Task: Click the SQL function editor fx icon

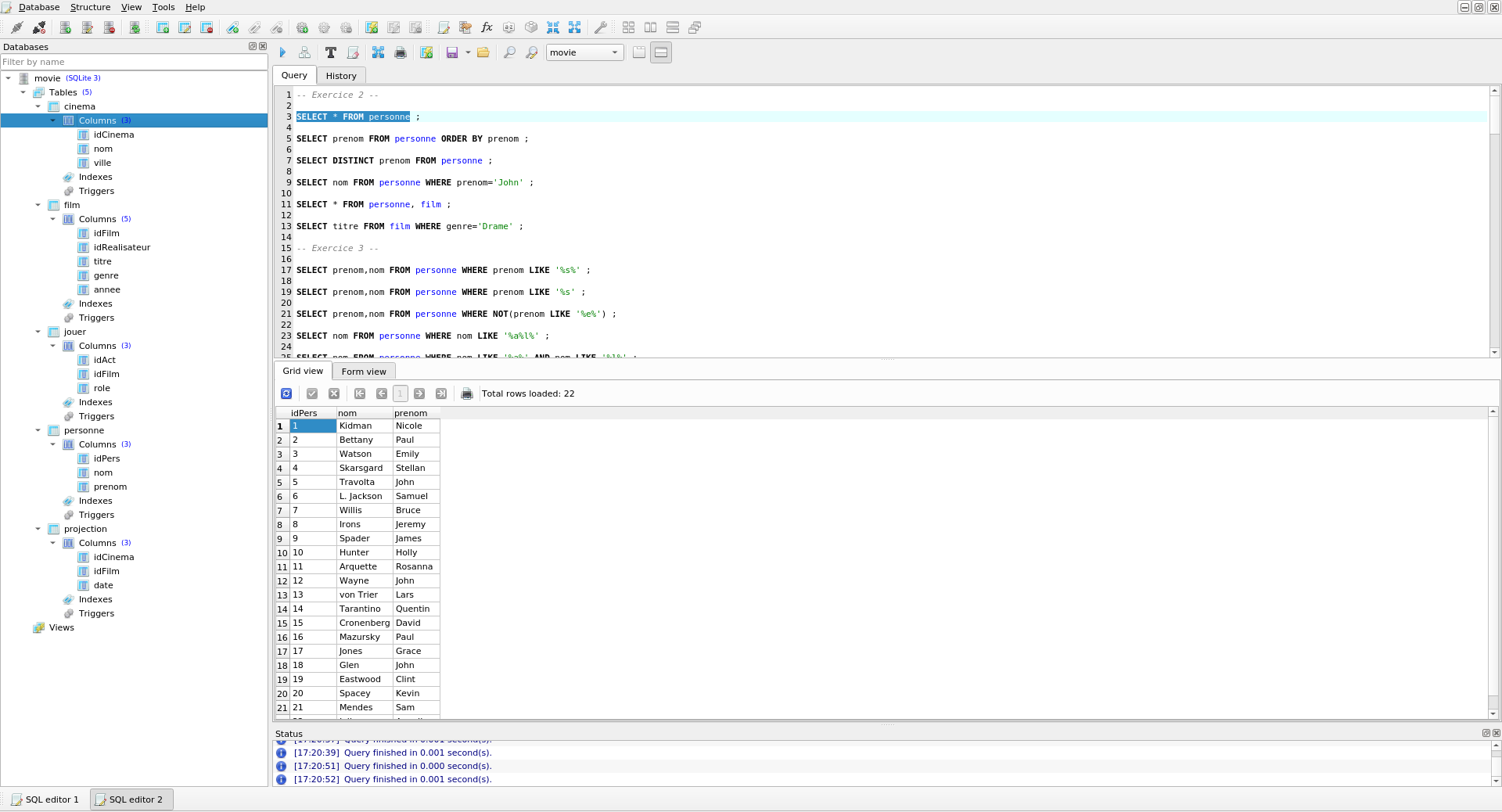Action: point(487,27)
